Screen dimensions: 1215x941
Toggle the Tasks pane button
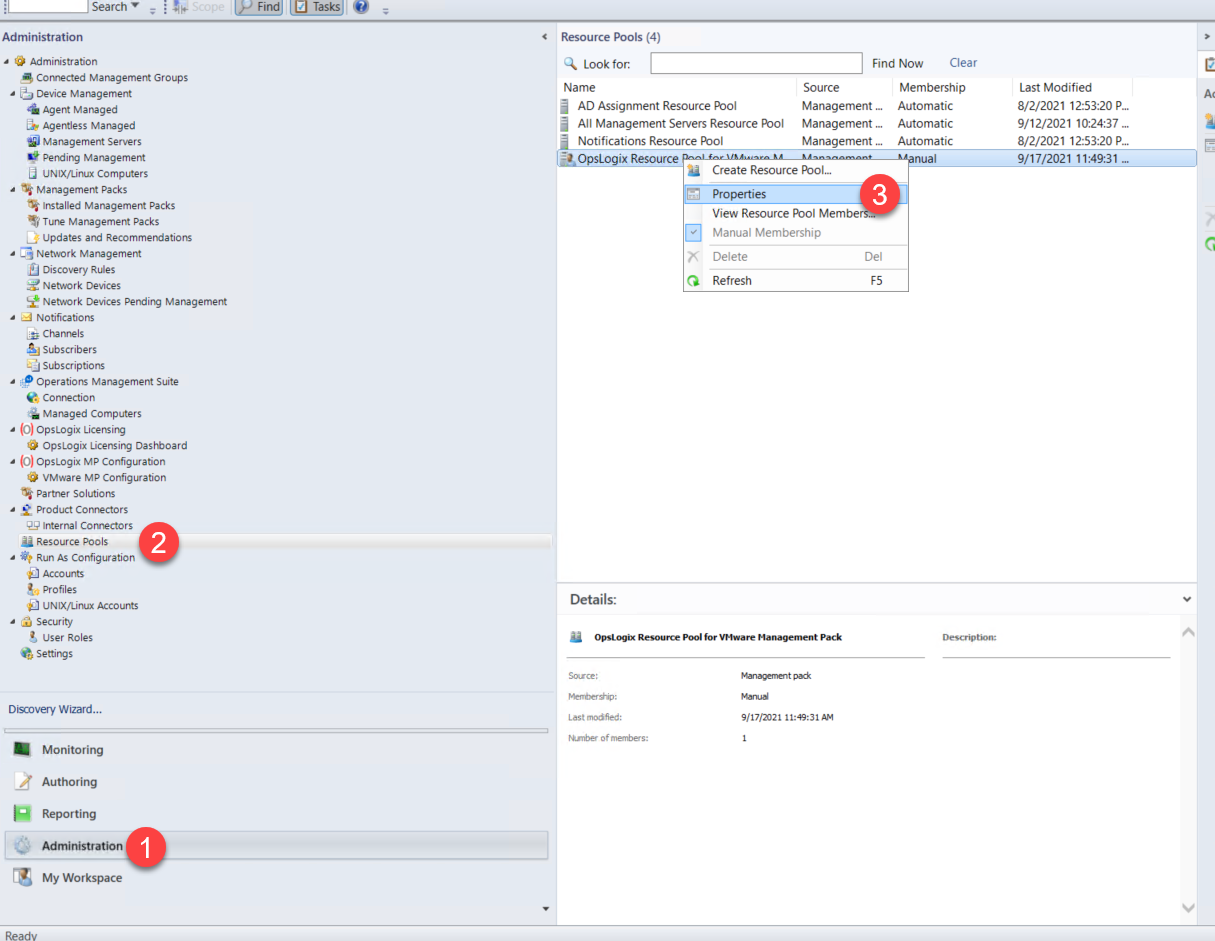317,7
